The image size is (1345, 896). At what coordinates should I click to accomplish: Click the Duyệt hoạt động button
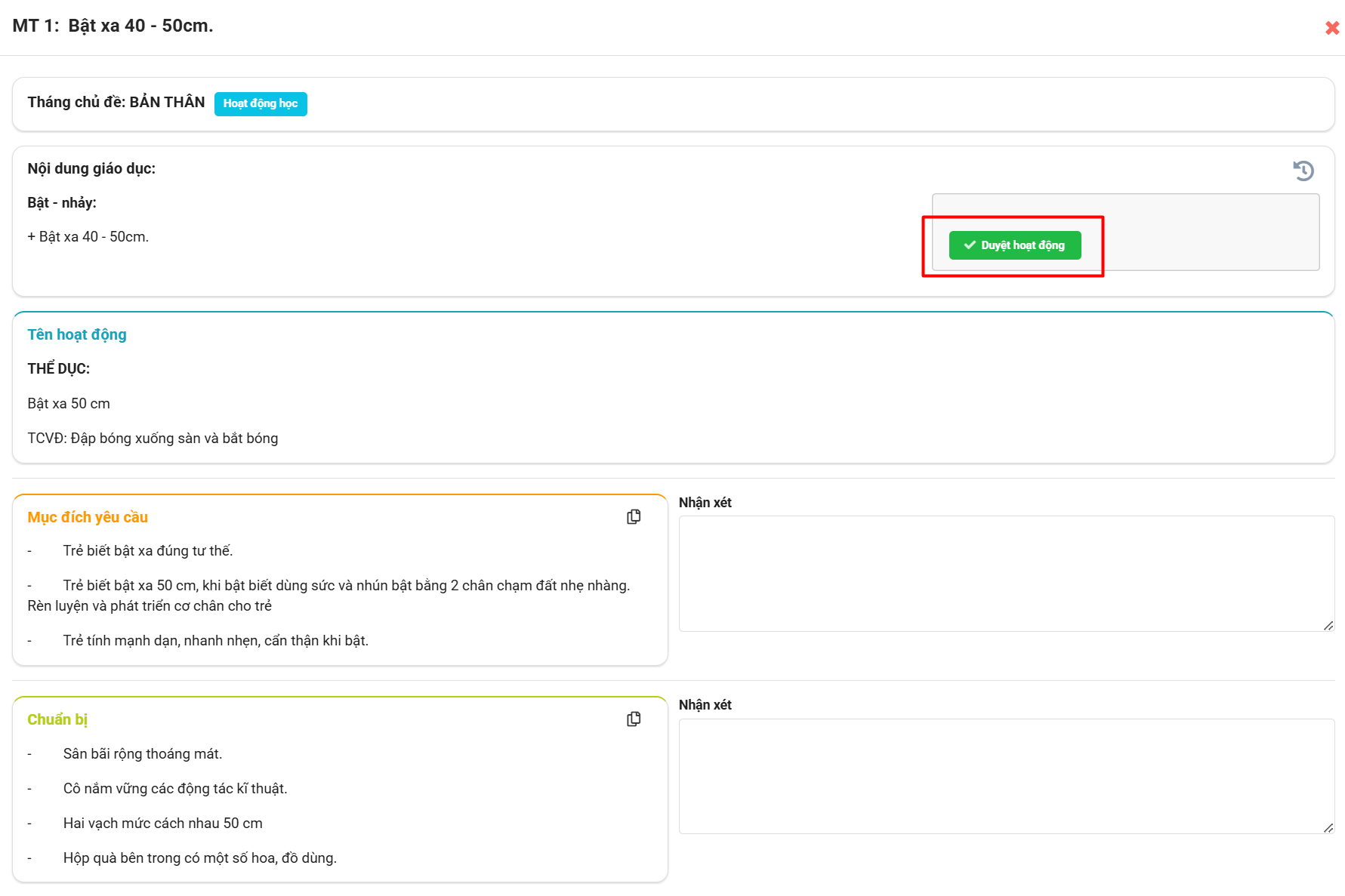coord(1014,245)
